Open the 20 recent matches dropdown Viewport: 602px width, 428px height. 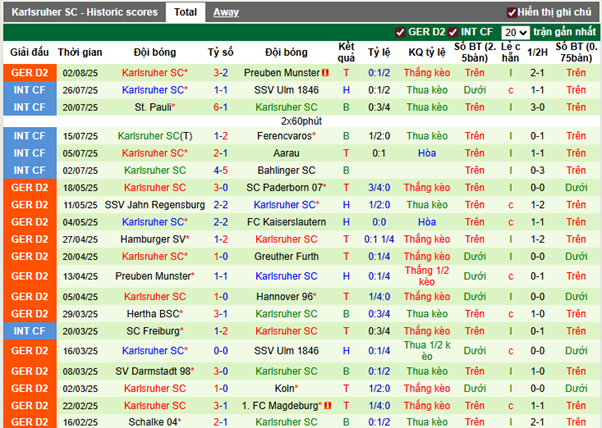click(x=515, y=33)
